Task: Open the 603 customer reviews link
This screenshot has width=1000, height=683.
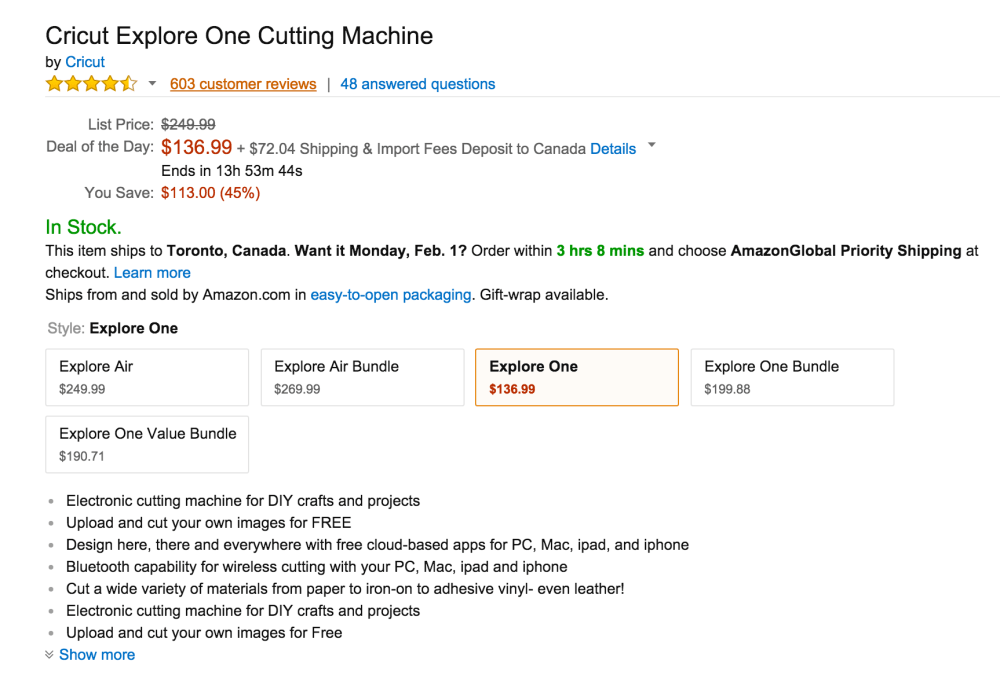Action: 243,84
